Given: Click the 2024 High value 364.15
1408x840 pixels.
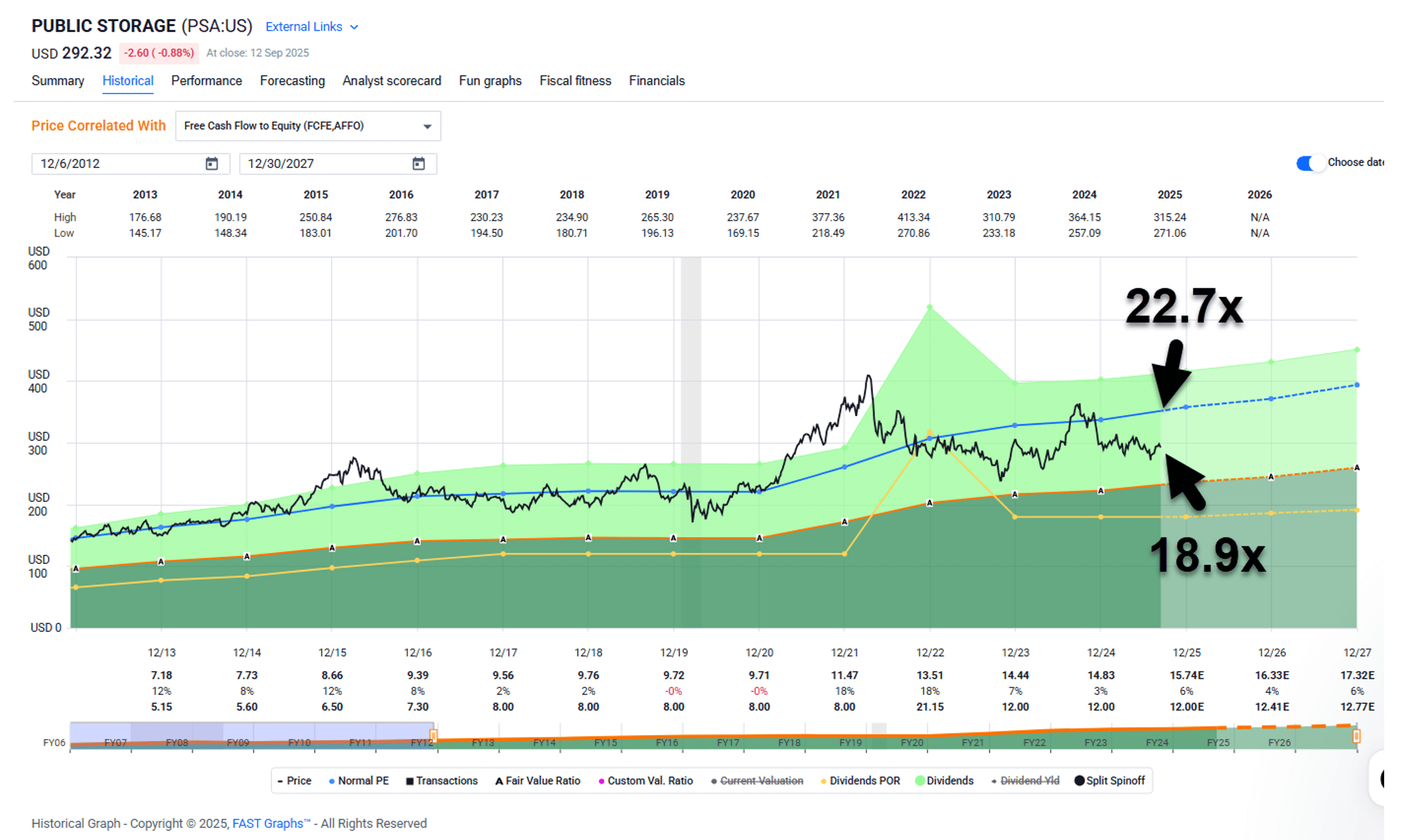Looking at the screenshot, I should 1084,217.
